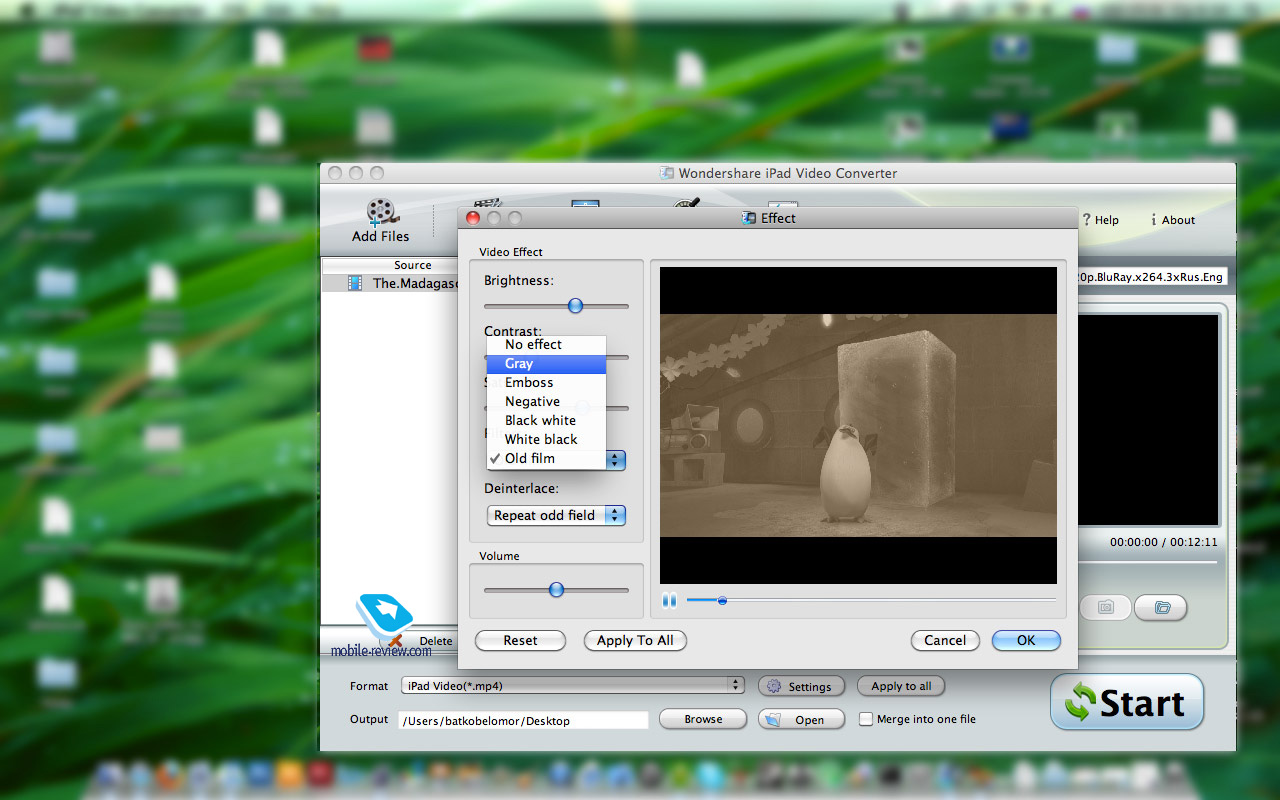Click the preview seek bar handle

tap(722, 600)
